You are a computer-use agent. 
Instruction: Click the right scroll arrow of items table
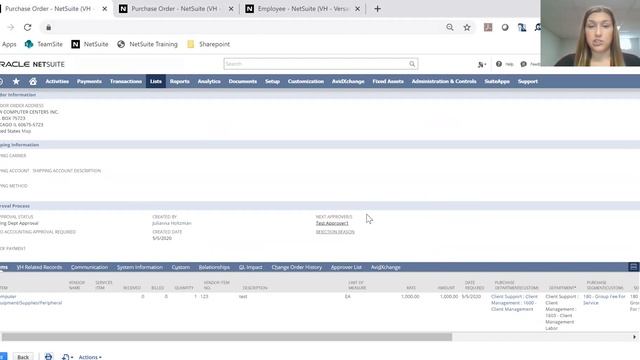(634, 337)
